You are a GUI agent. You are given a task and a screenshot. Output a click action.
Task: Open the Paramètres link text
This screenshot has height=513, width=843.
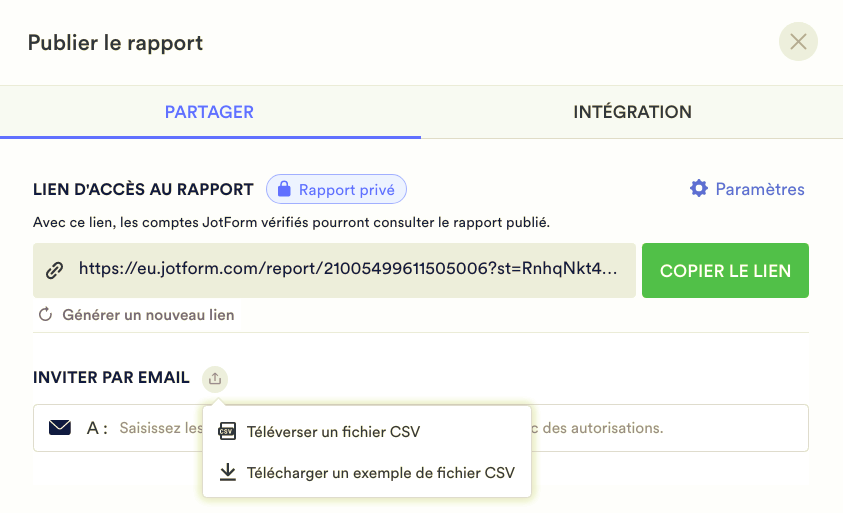[760, 189]
